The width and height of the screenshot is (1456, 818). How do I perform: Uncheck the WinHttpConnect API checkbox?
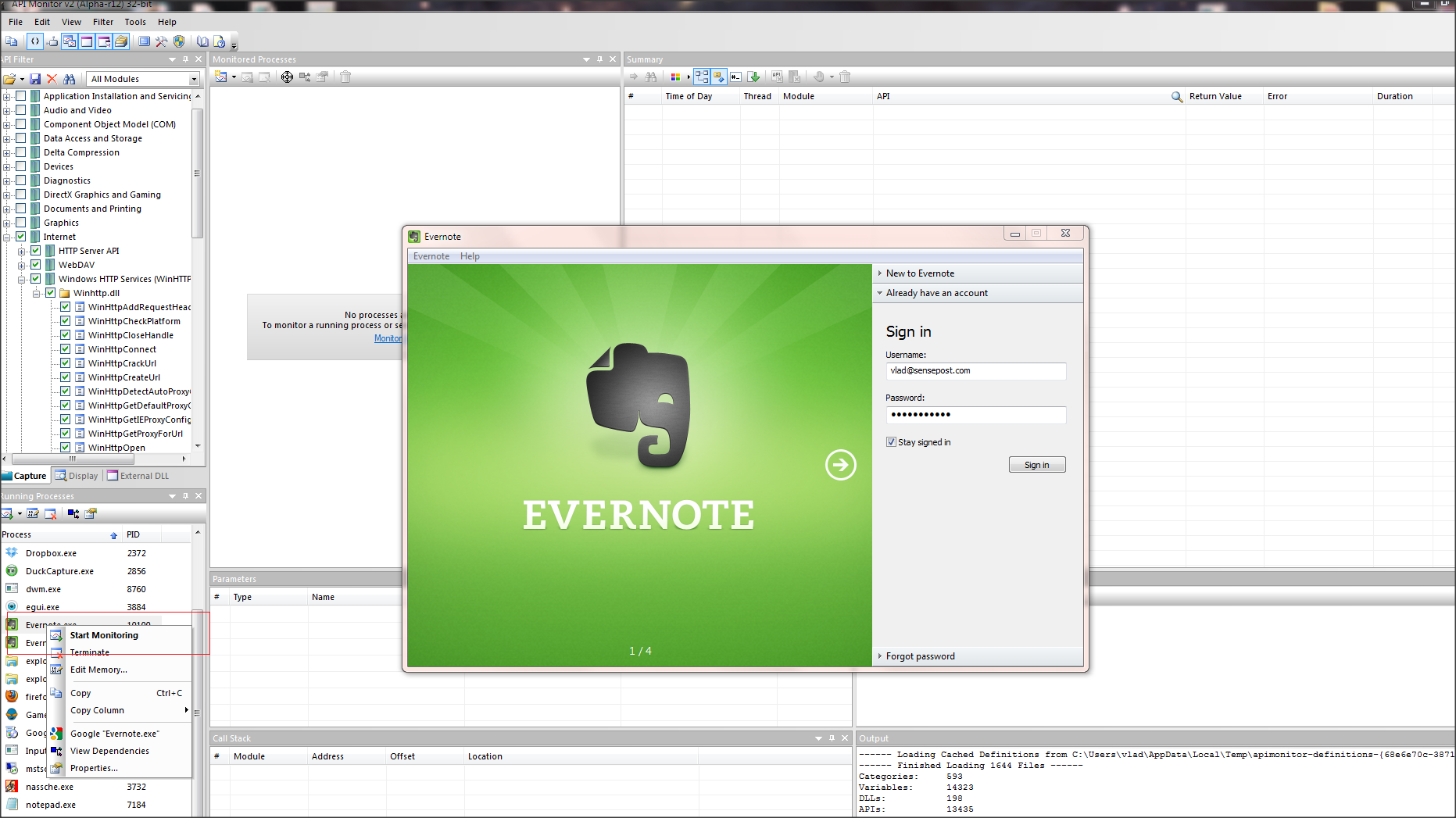[66, 349]
